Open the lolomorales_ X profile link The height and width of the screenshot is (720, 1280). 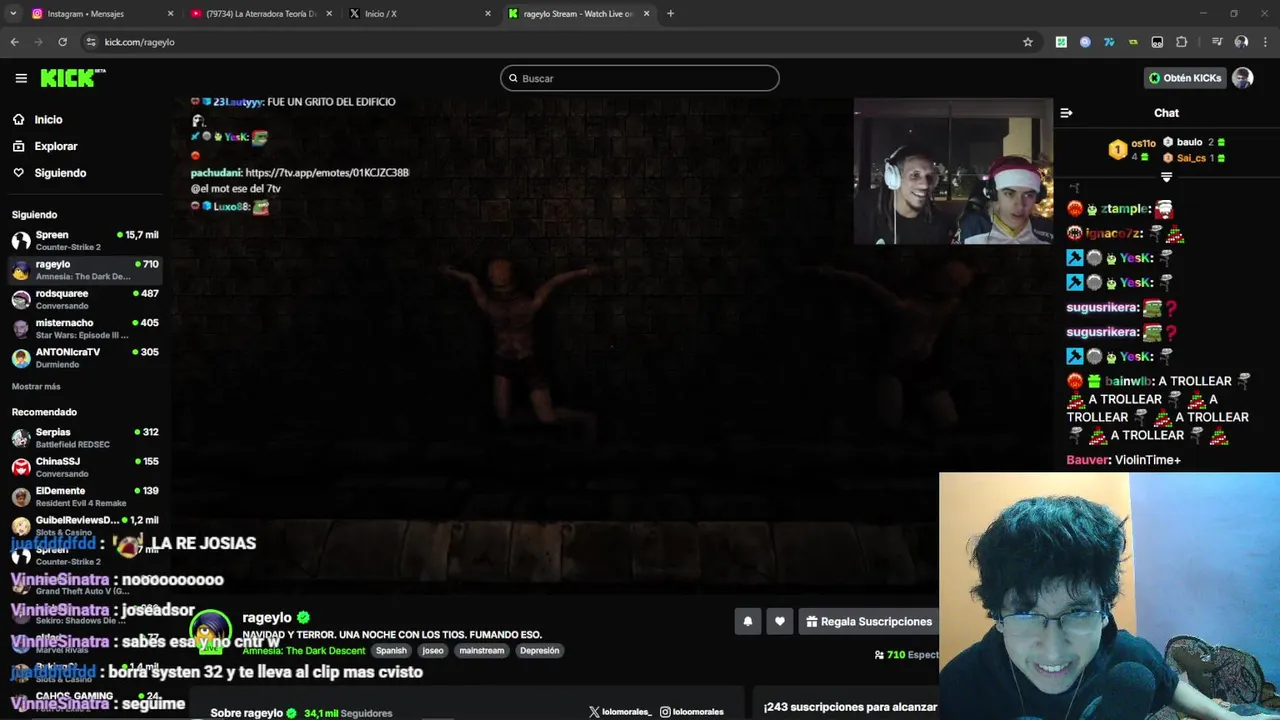(620, 712)
